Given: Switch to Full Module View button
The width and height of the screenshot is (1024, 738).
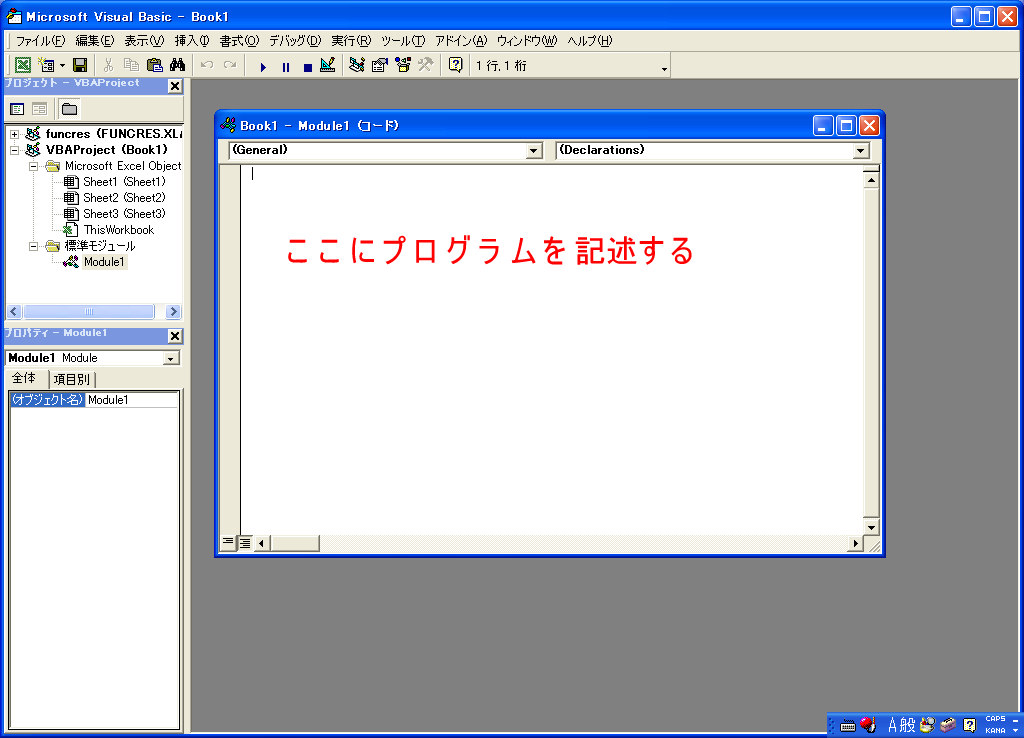Looking at the screenshot, I should (x=245, y=543).
